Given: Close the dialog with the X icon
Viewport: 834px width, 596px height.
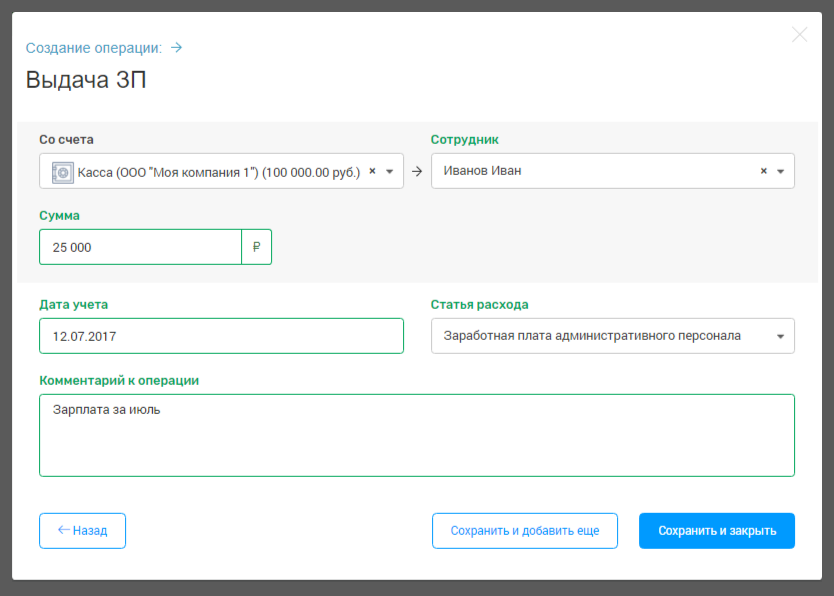Looking at the screenshot, I should 799,35.
